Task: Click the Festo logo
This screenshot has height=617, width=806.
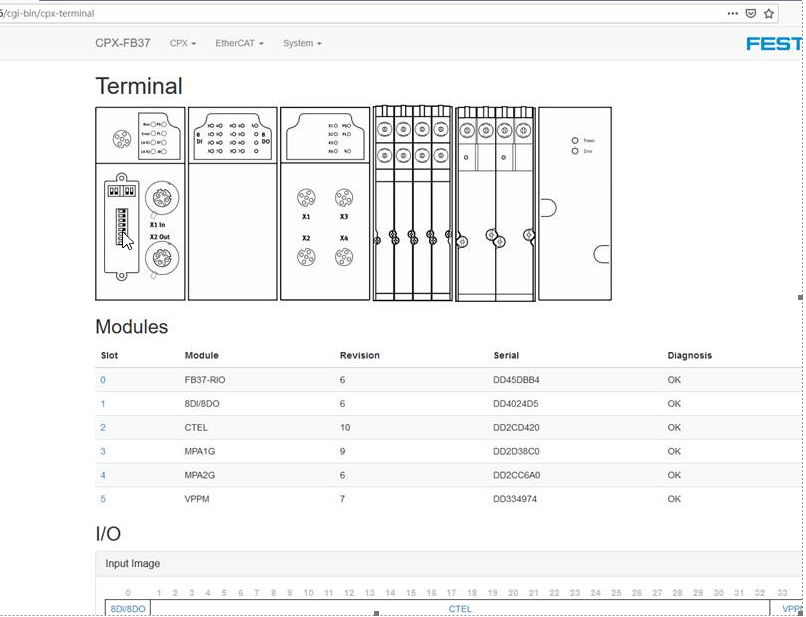Action: 775,44
